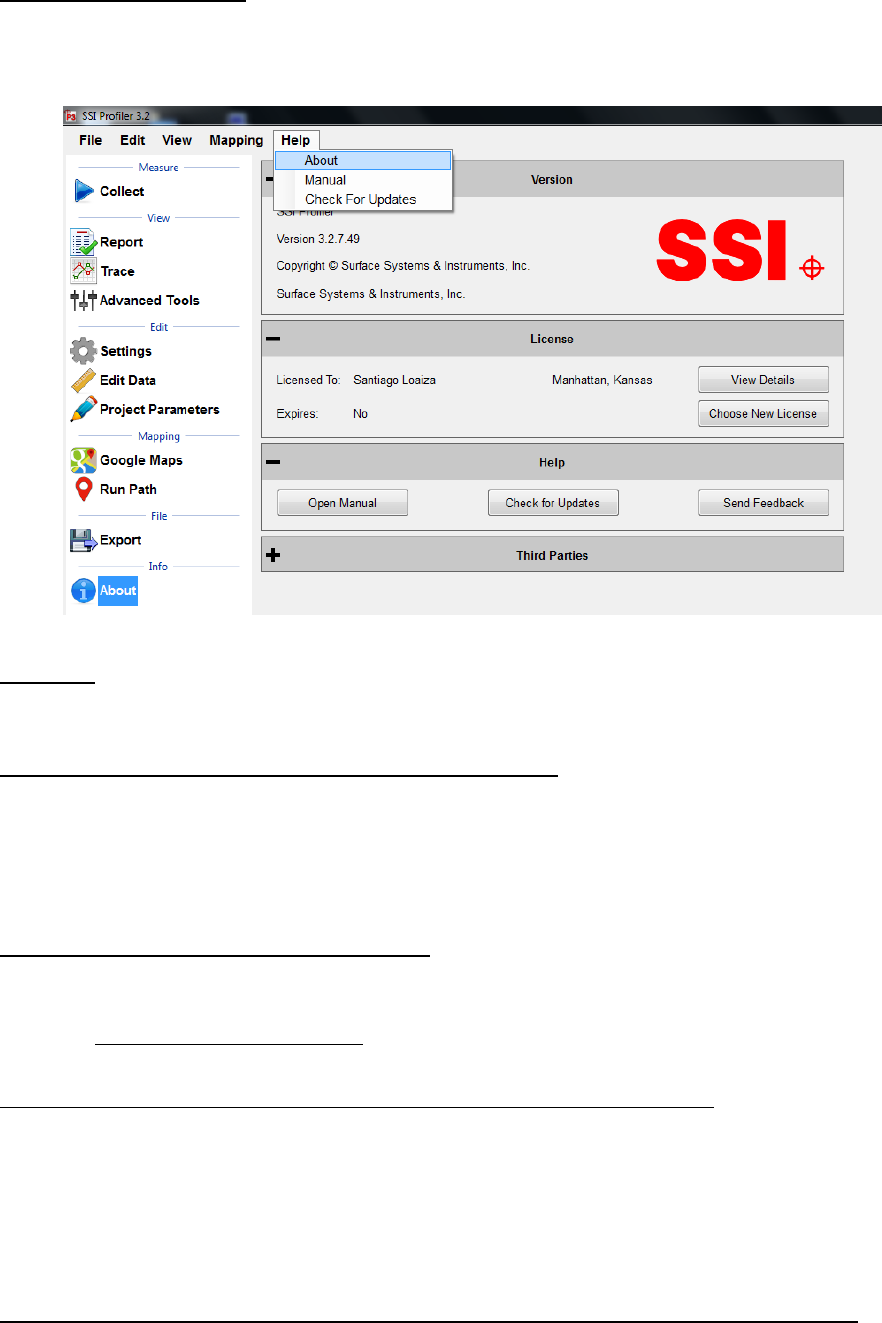This screenshot has width=882, height=1323.
Task: Click the Export floppy disk icon
Action: 83,540
